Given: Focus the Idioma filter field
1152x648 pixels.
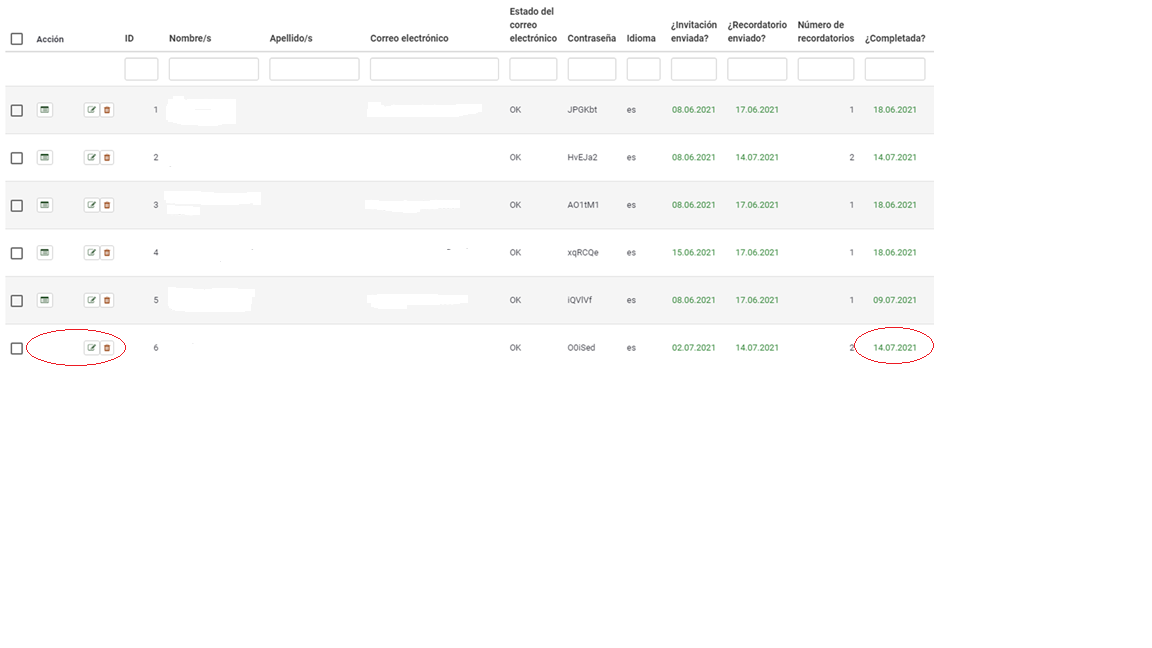Looking at the screenshot, I should click(x=644, y=69).
